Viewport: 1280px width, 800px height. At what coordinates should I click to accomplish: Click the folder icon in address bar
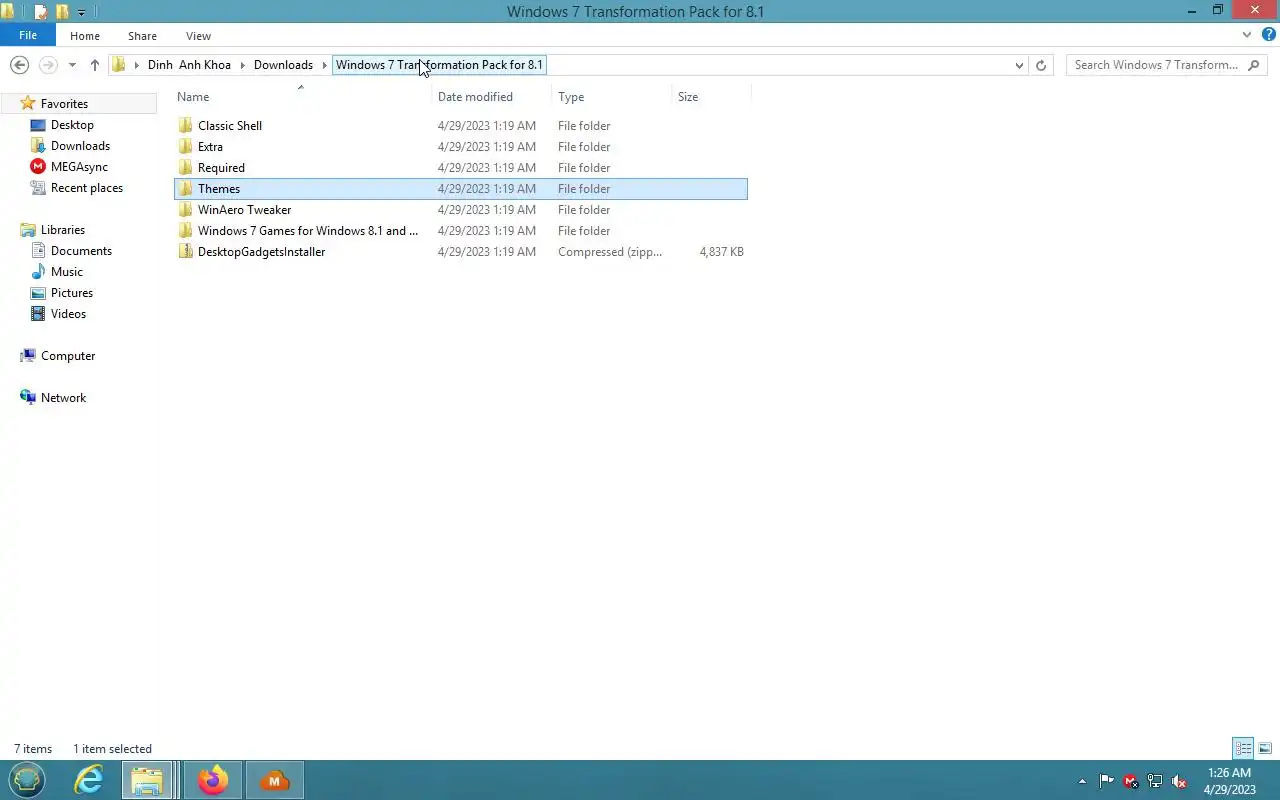(119, 65)
